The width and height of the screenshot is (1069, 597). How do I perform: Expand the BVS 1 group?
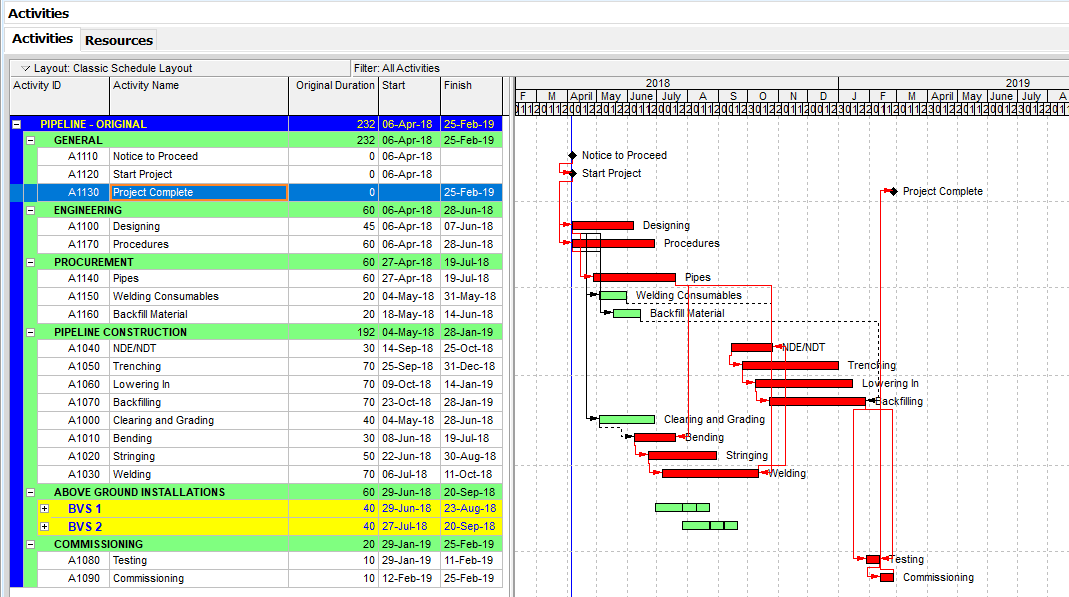pos(44,508)
